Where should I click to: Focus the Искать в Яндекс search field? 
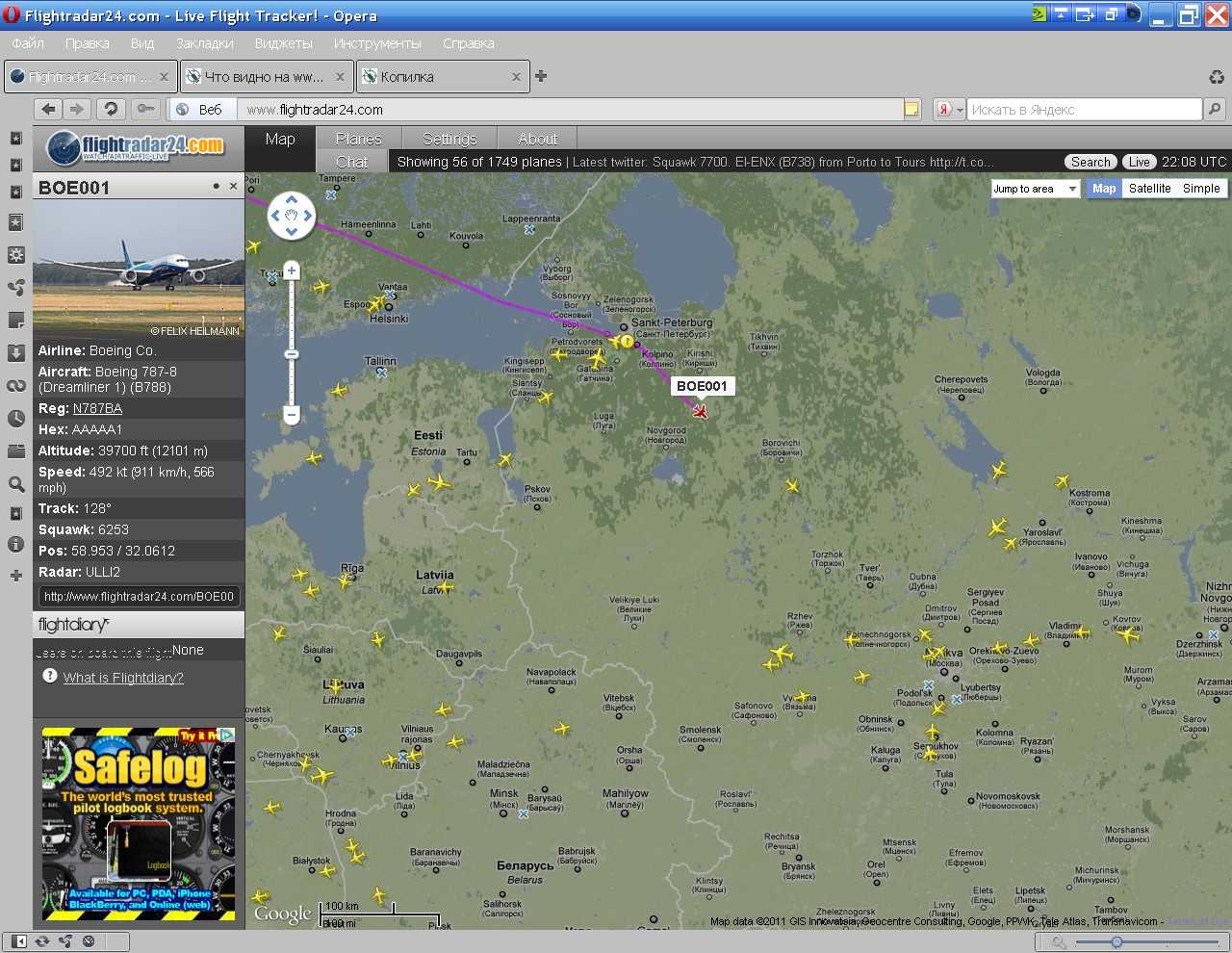point(1084,110)
